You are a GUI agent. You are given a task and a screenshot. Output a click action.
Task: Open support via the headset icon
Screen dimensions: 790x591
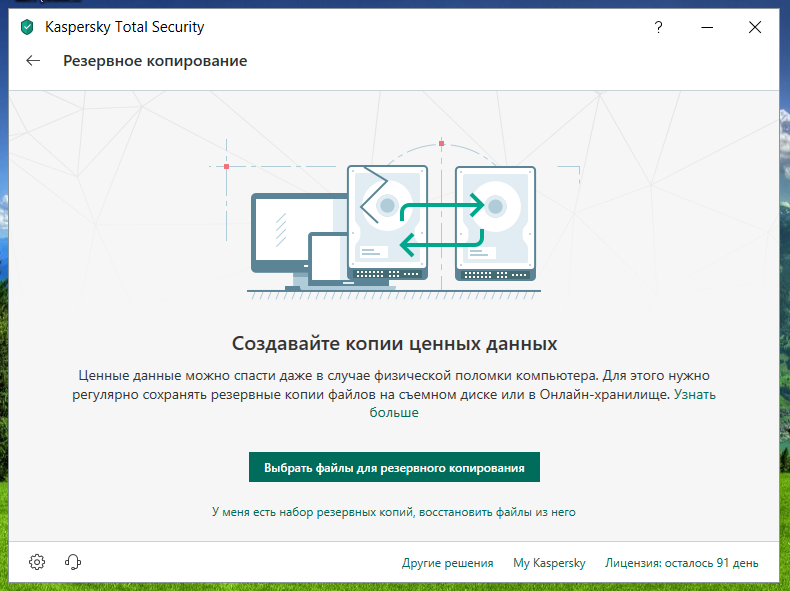pos(73,562)
